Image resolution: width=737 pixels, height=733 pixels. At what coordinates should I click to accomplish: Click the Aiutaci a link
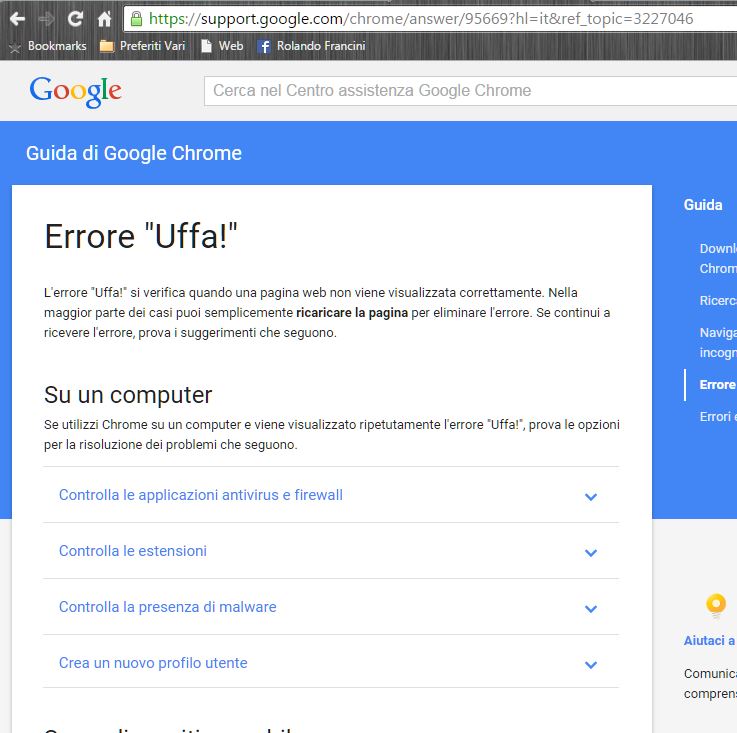pos(710,641)
